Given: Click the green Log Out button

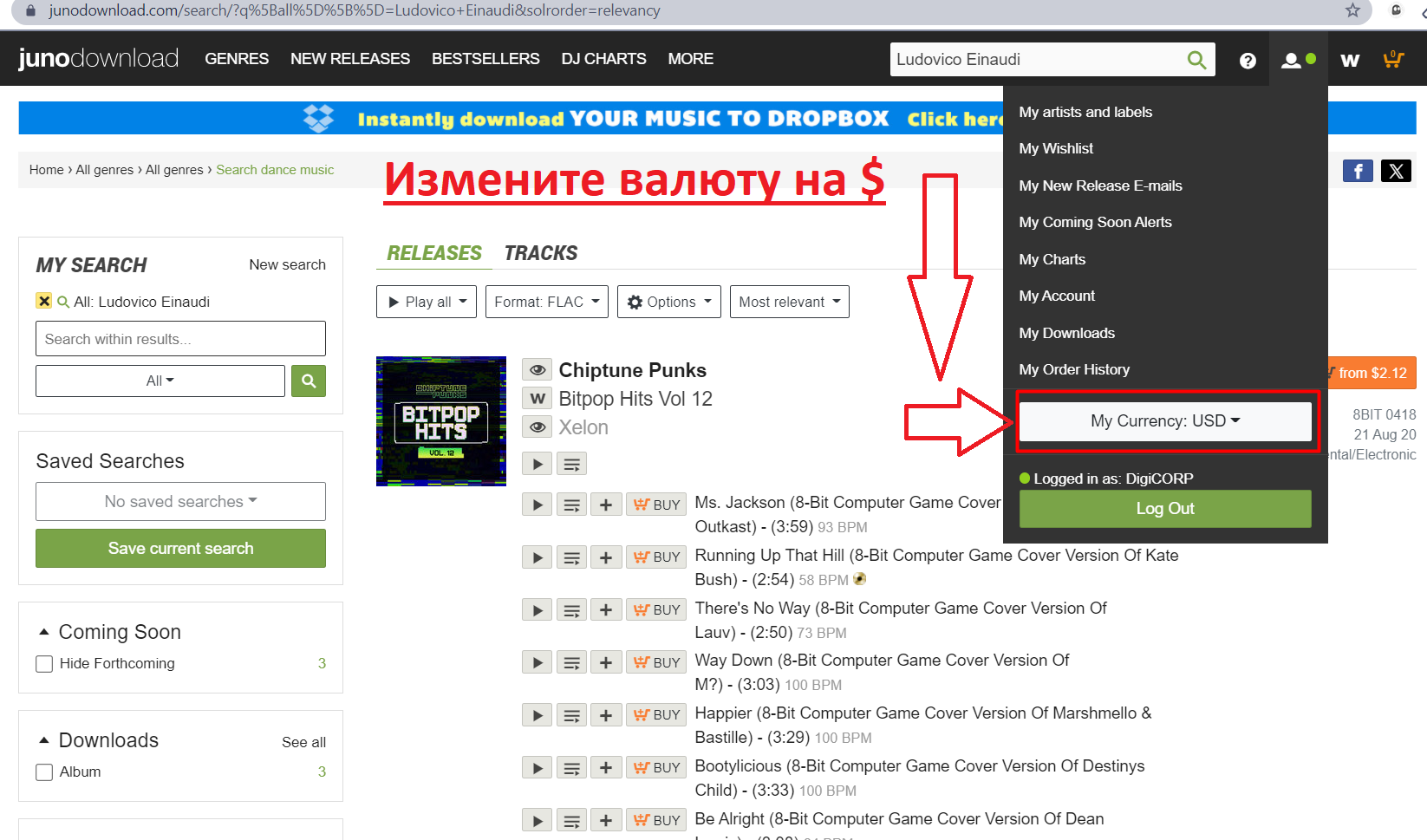Looking at the screenshot, I should click(1164, 509).
